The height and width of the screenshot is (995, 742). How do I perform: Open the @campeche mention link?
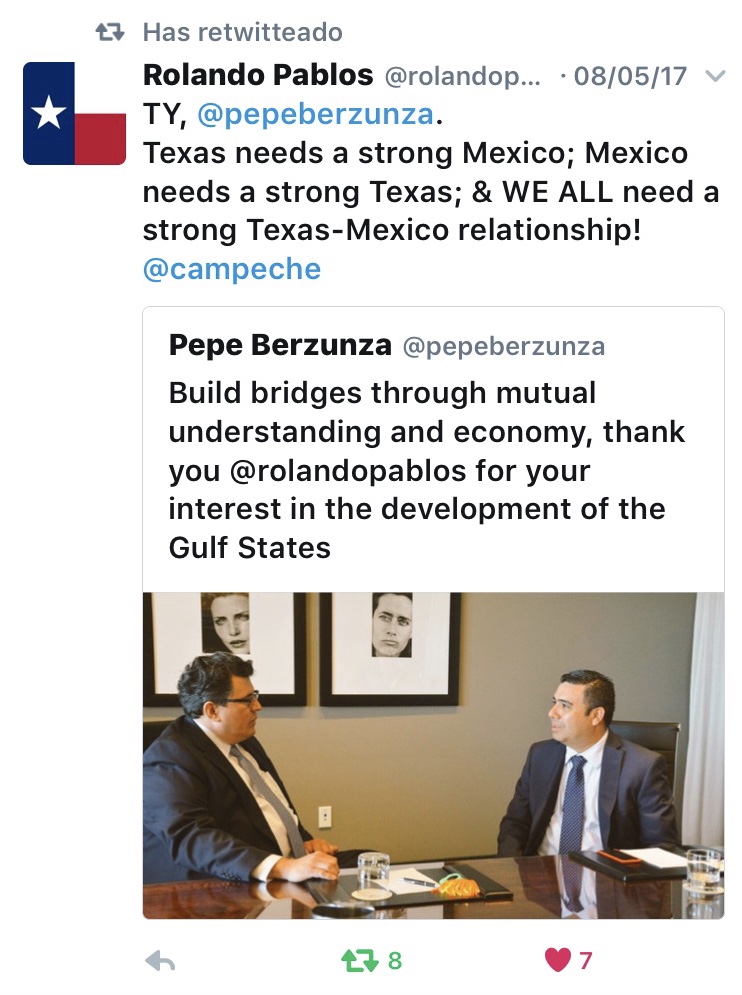tap(232, 269)
